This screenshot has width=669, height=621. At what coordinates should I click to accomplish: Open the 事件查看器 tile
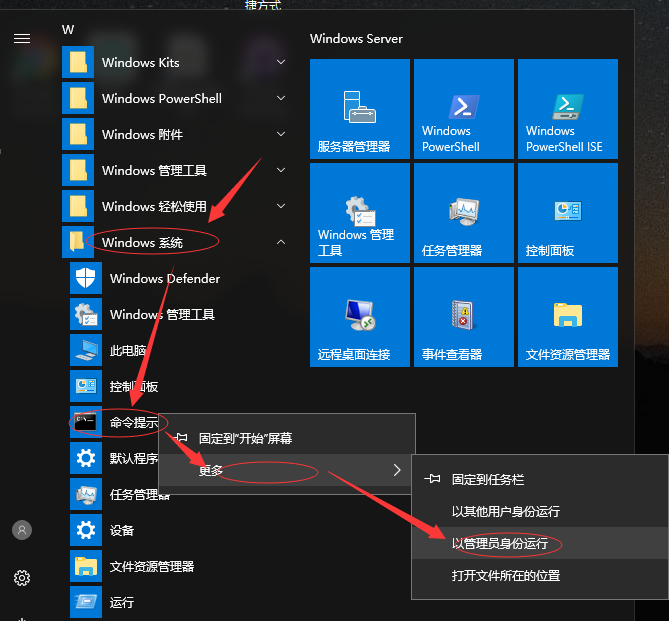pyautogui.click(x=464, y=317)
